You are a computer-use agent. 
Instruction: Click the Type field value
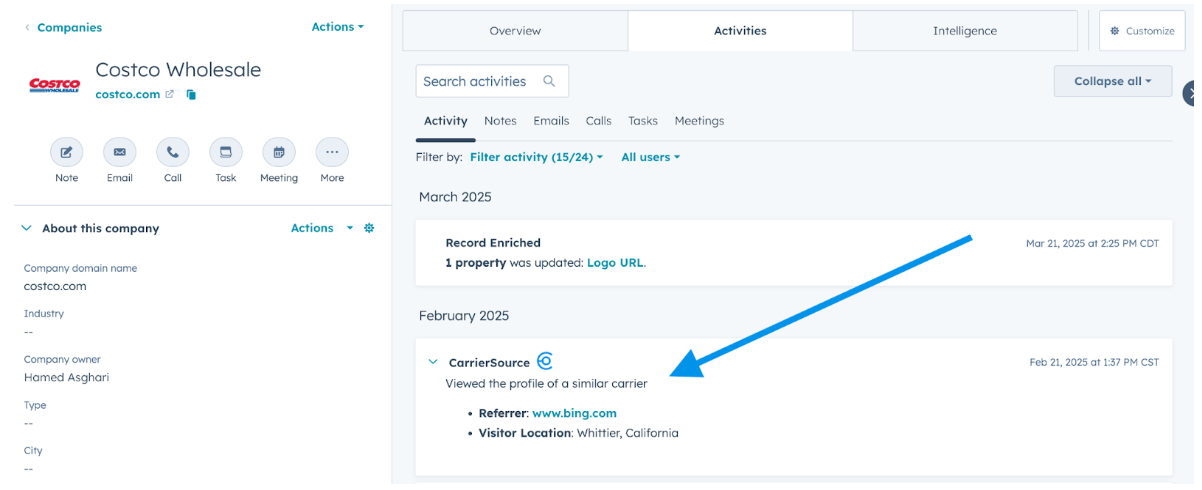[x=29, y=423]
